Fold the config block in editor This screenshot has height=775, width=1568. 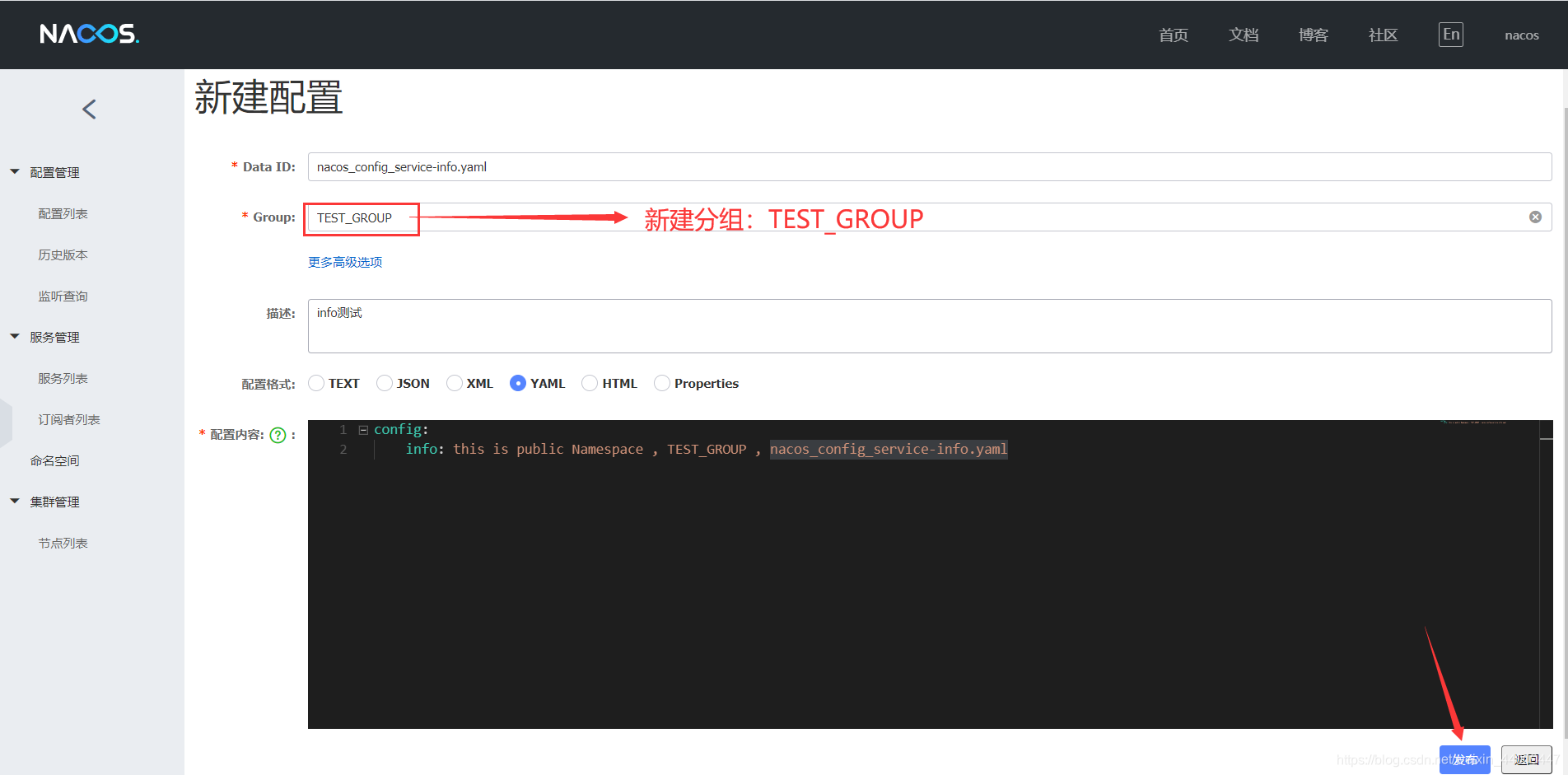click(363, 430)
